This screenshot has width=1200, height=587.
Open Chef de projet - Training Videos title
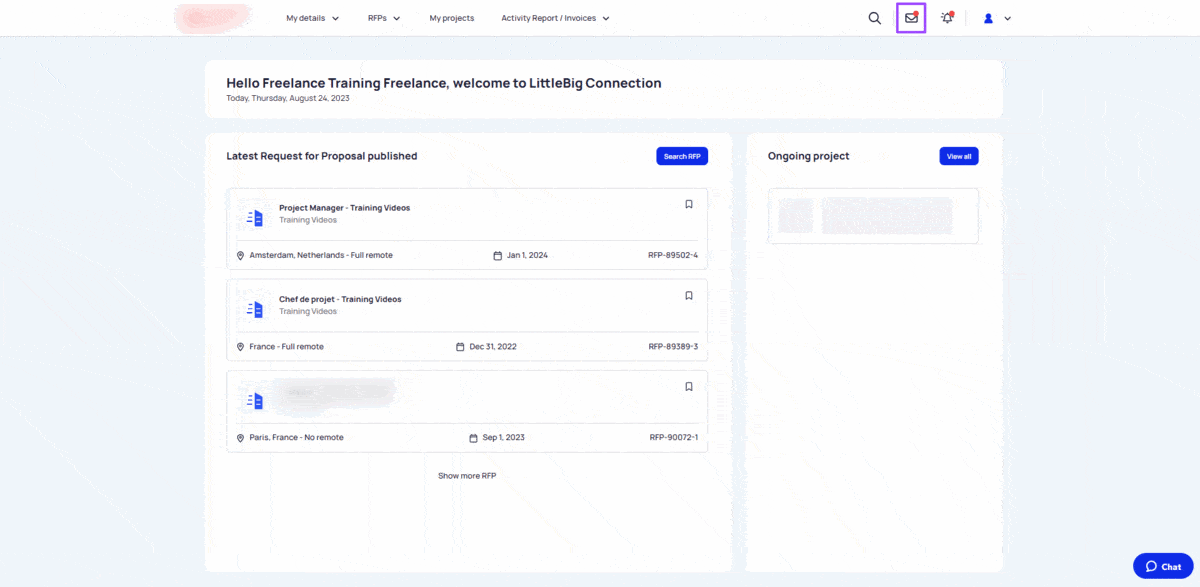(x=340, y=299)
